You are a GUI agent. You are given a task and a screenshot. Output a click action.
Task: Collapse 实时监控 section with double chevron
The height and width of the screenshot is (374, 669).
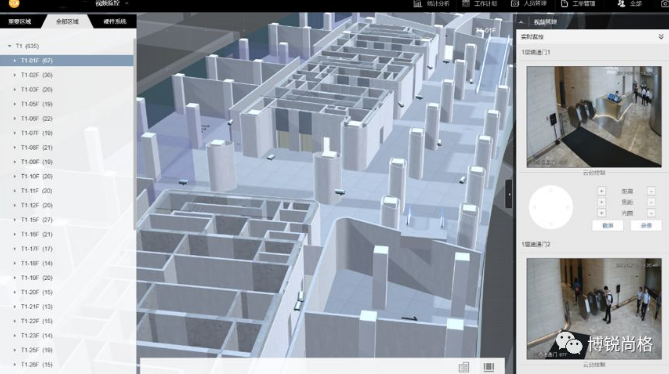(660, 37)
